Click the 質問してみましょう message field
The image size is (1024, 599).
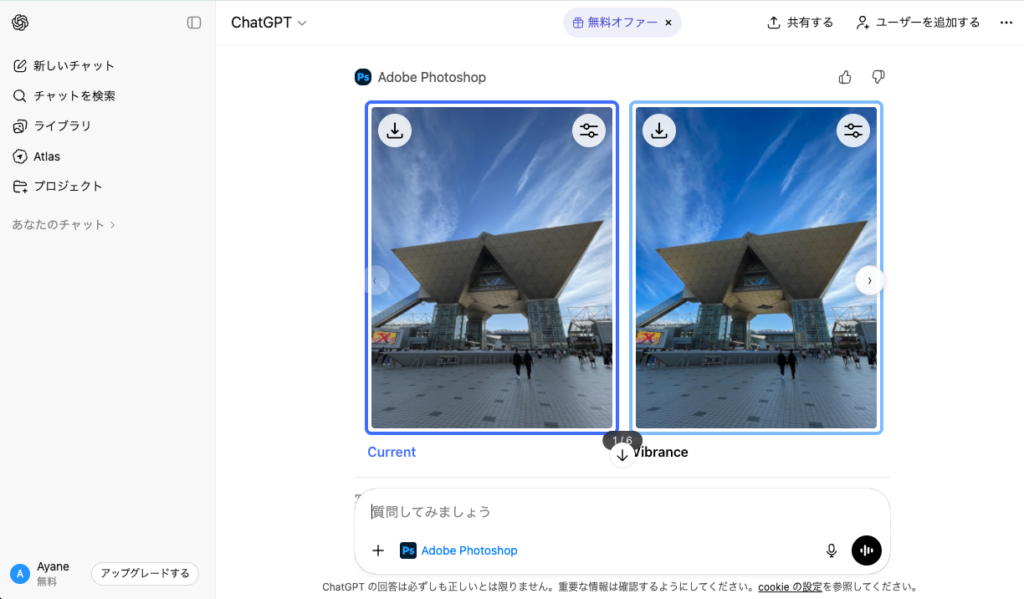pyautogui.click(x=620, y=511)
